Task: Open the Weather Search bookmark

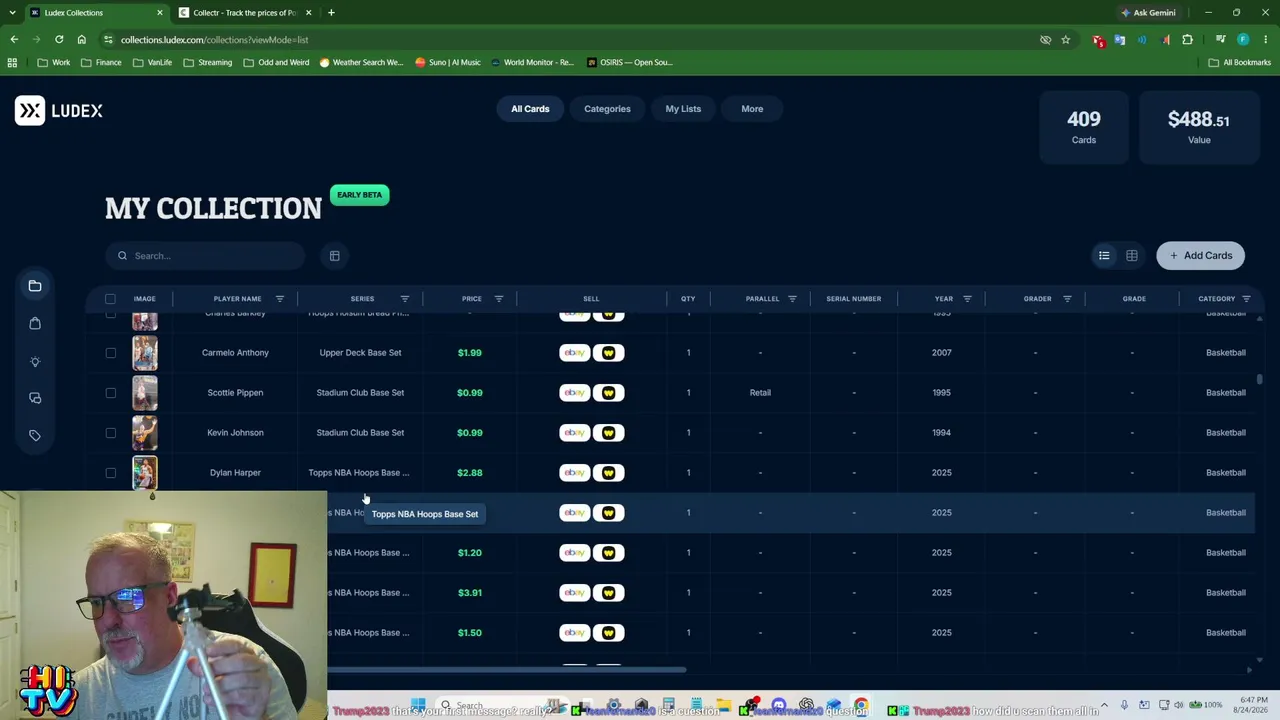Action: pos(361,62)
